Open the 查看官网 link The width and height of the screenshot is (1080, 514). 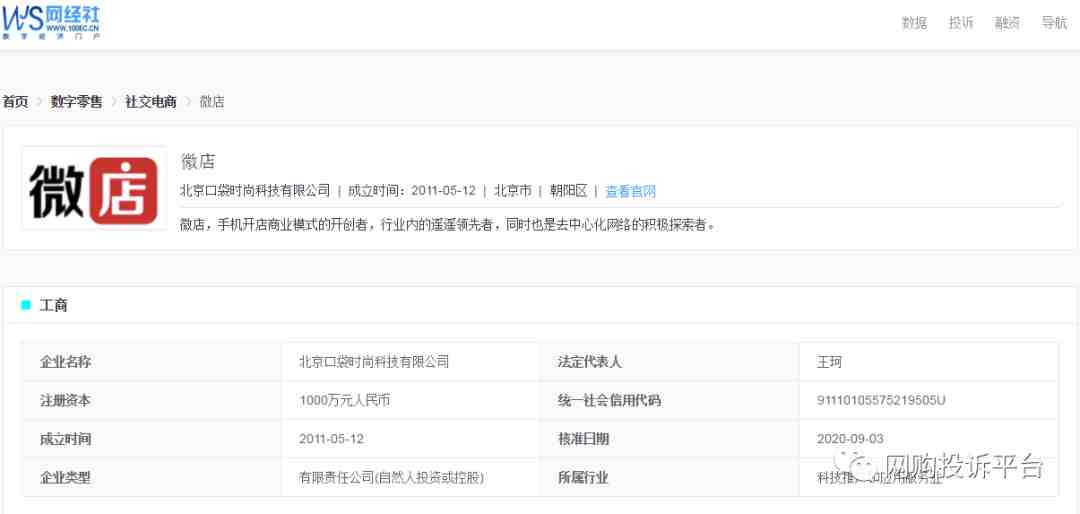click(x=630, y=192)
